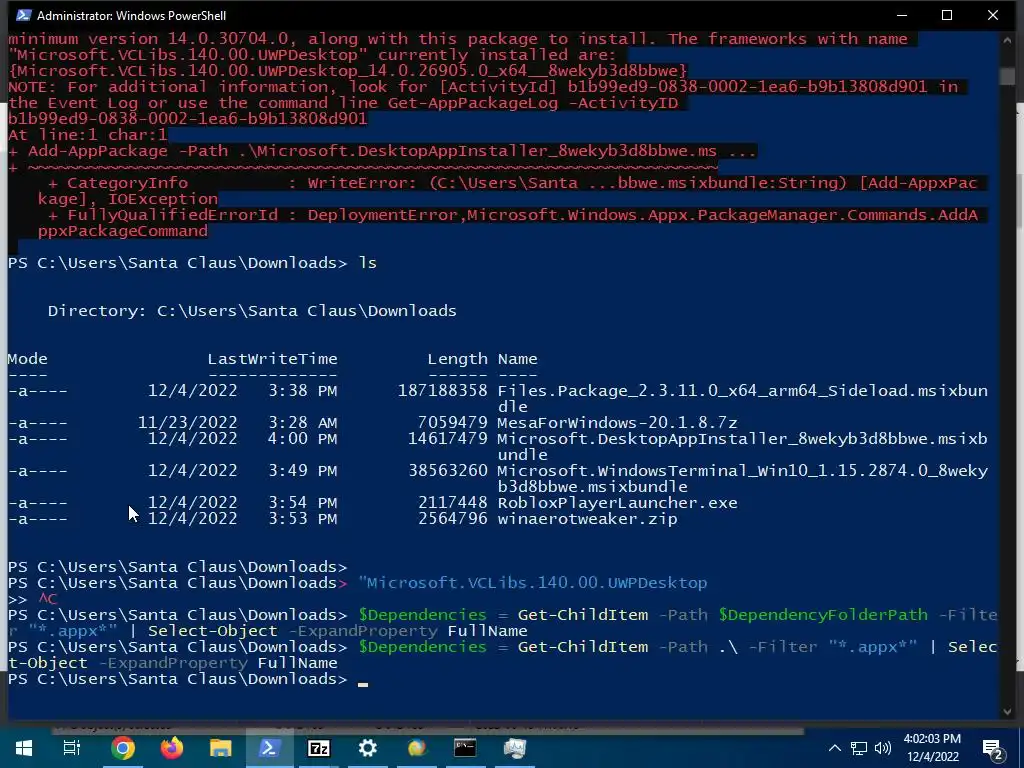Open the Action Center notifications icon
Screen dimensions: 1024x768
click(x=992, y=748)
